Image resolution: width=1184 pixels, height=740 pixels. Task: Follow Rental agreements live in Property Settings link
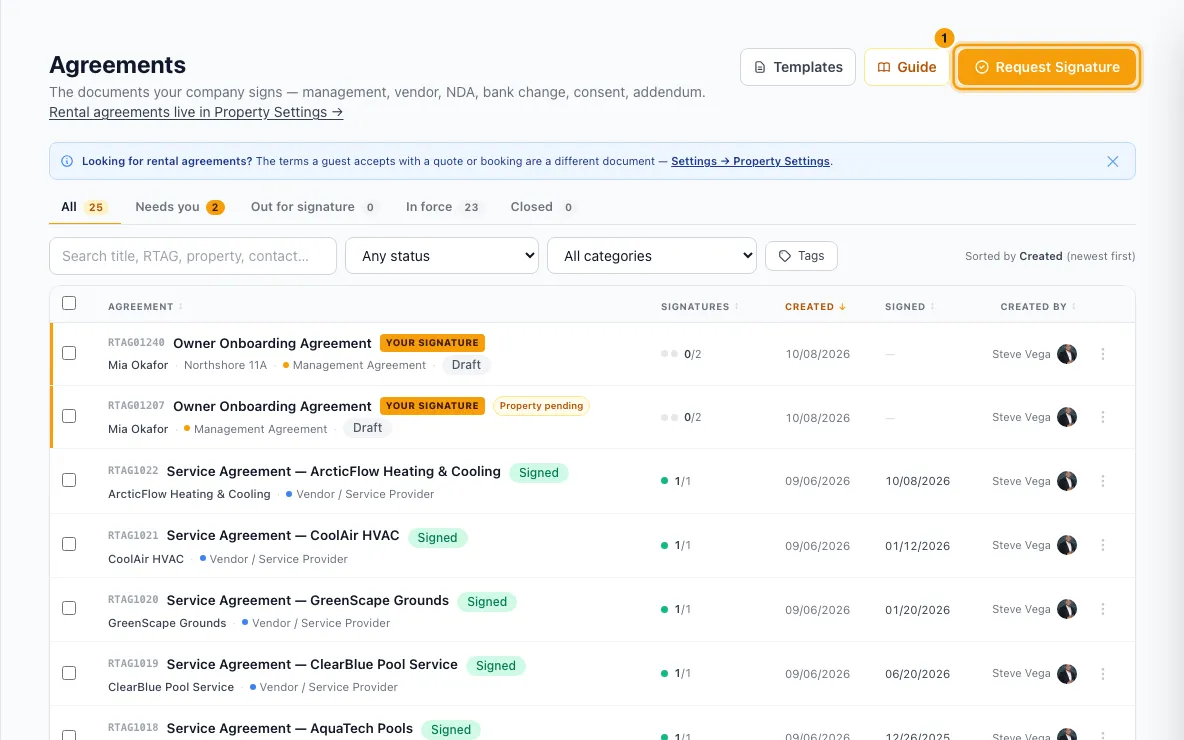196,113
